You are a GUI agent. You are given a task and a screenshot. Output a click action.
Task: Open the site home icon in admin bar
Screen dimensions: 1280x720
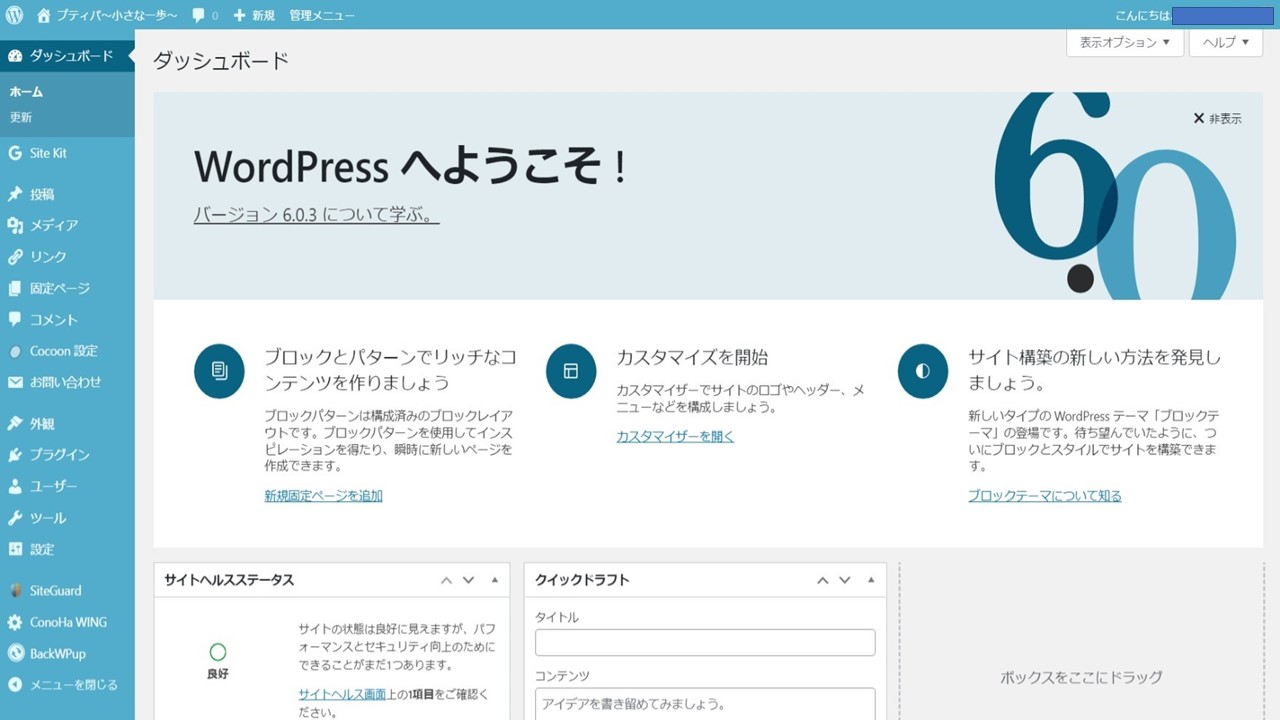point(43,15)
